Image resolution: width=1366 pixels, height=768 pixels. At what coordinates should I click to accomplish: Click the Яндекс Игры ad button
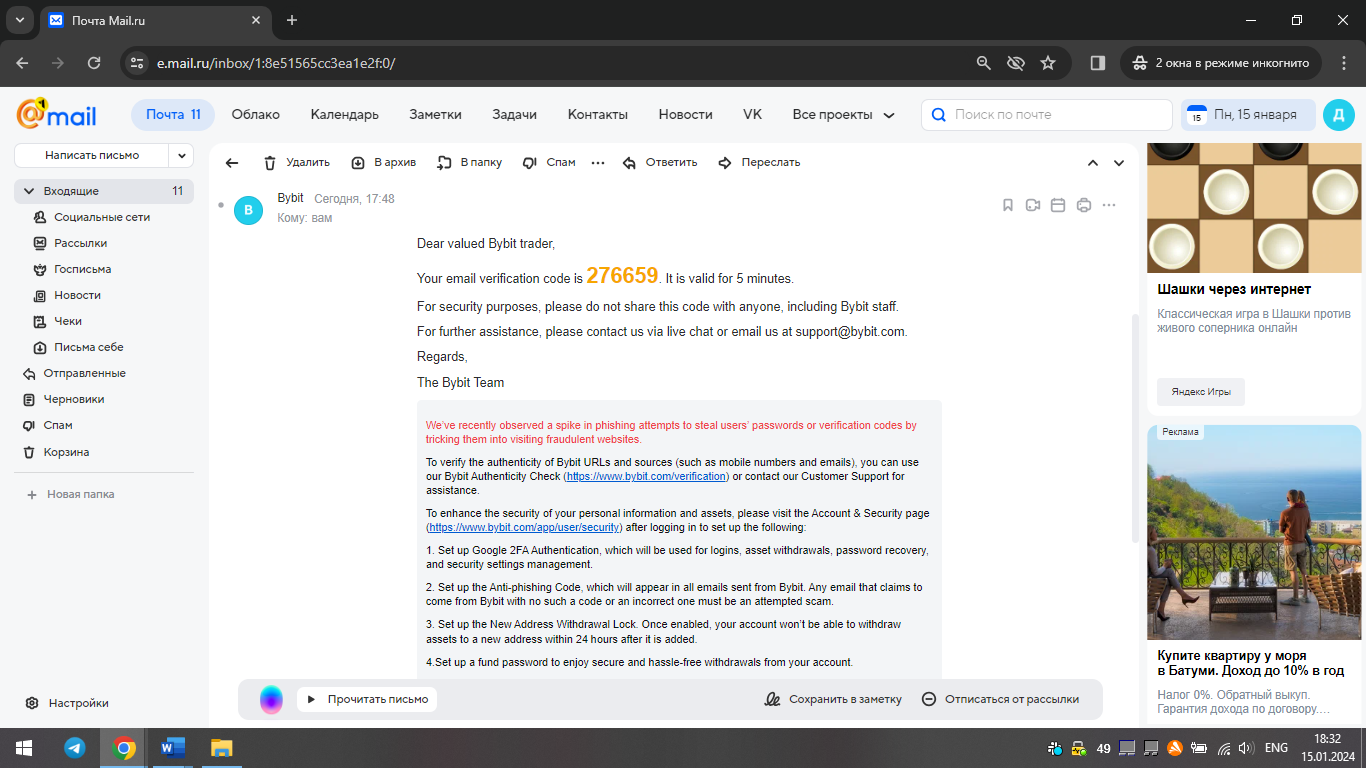pyautogui.click(x=1200, y=391)
